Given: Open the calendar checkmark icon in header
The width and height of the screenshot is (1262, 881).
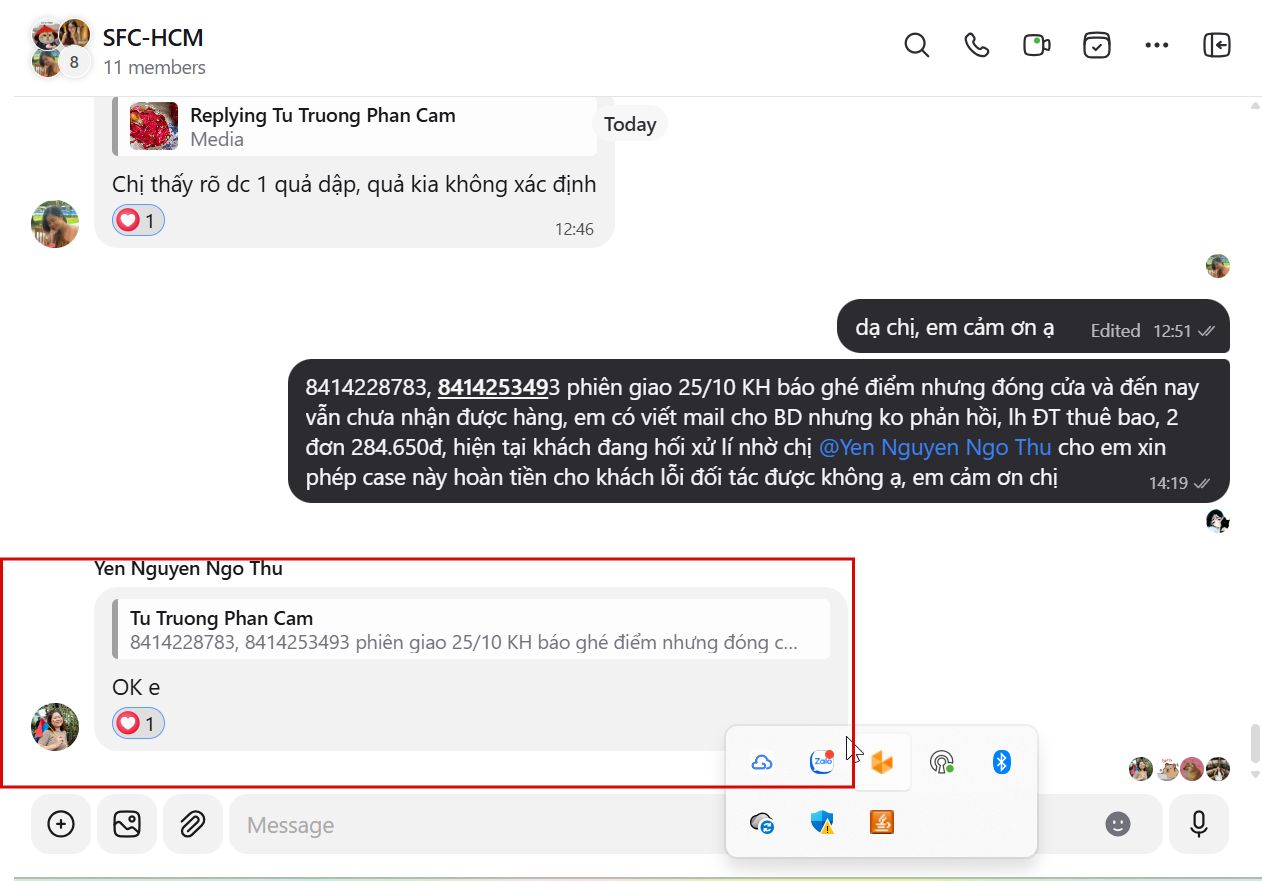Looking at the screenshot, I should [1097, 46].
